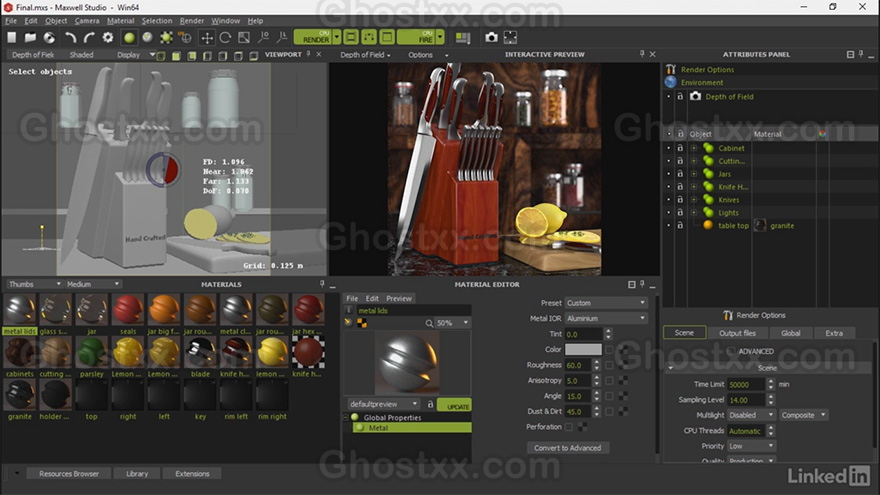Switch to Global render options tab

point(790,333)
